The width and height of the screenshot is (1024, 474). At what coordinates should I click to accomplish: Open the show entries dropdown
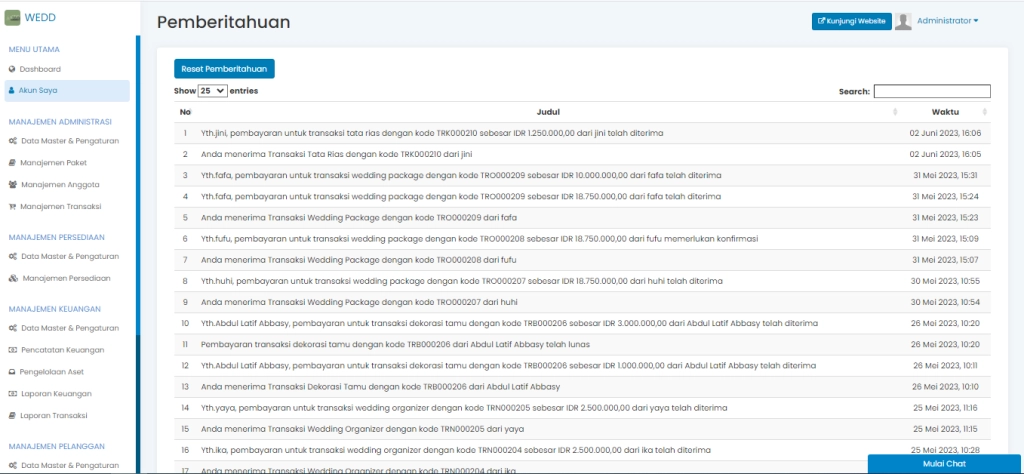click(212, 91)
